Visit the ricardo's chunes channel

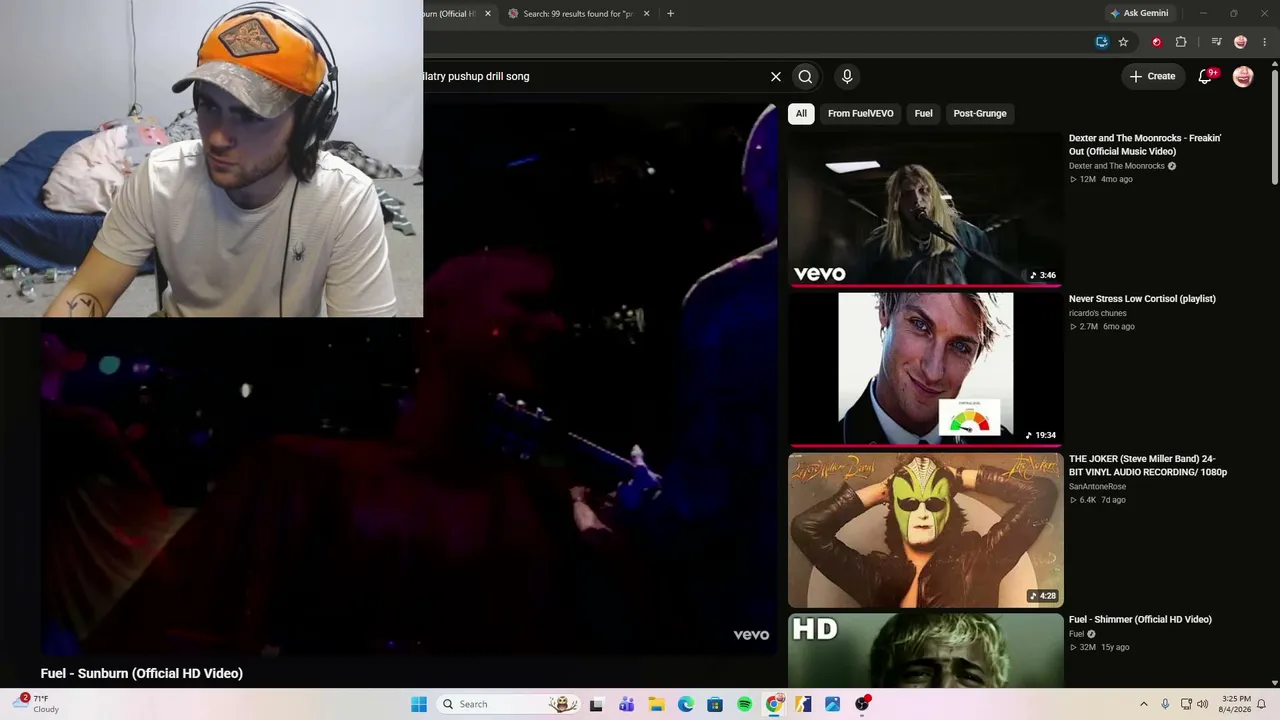tap(1098, 313)
